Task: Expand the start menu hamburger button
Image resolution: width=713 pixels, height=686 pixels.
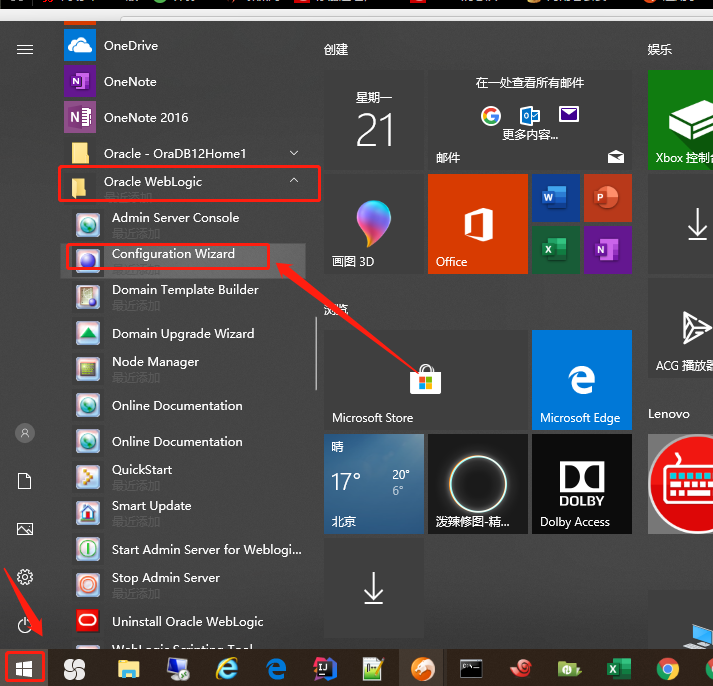Action: 25,49
